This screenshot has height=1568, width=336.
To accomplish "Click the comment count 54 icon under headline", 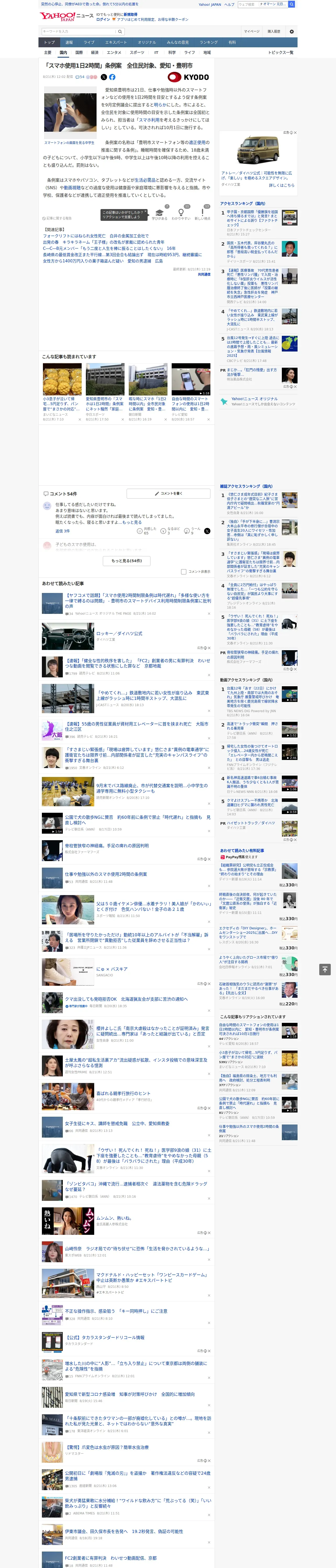I will point(79,77).
